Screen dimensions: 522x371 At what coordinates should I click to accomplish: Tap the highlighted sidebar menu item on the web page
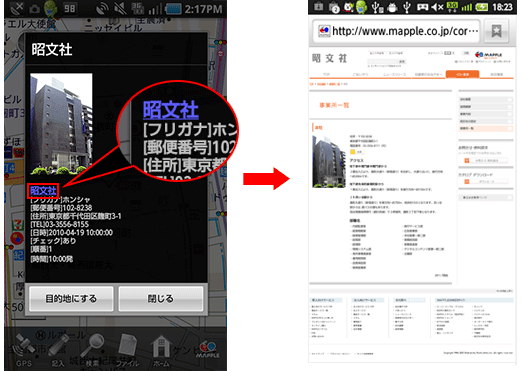485,128
